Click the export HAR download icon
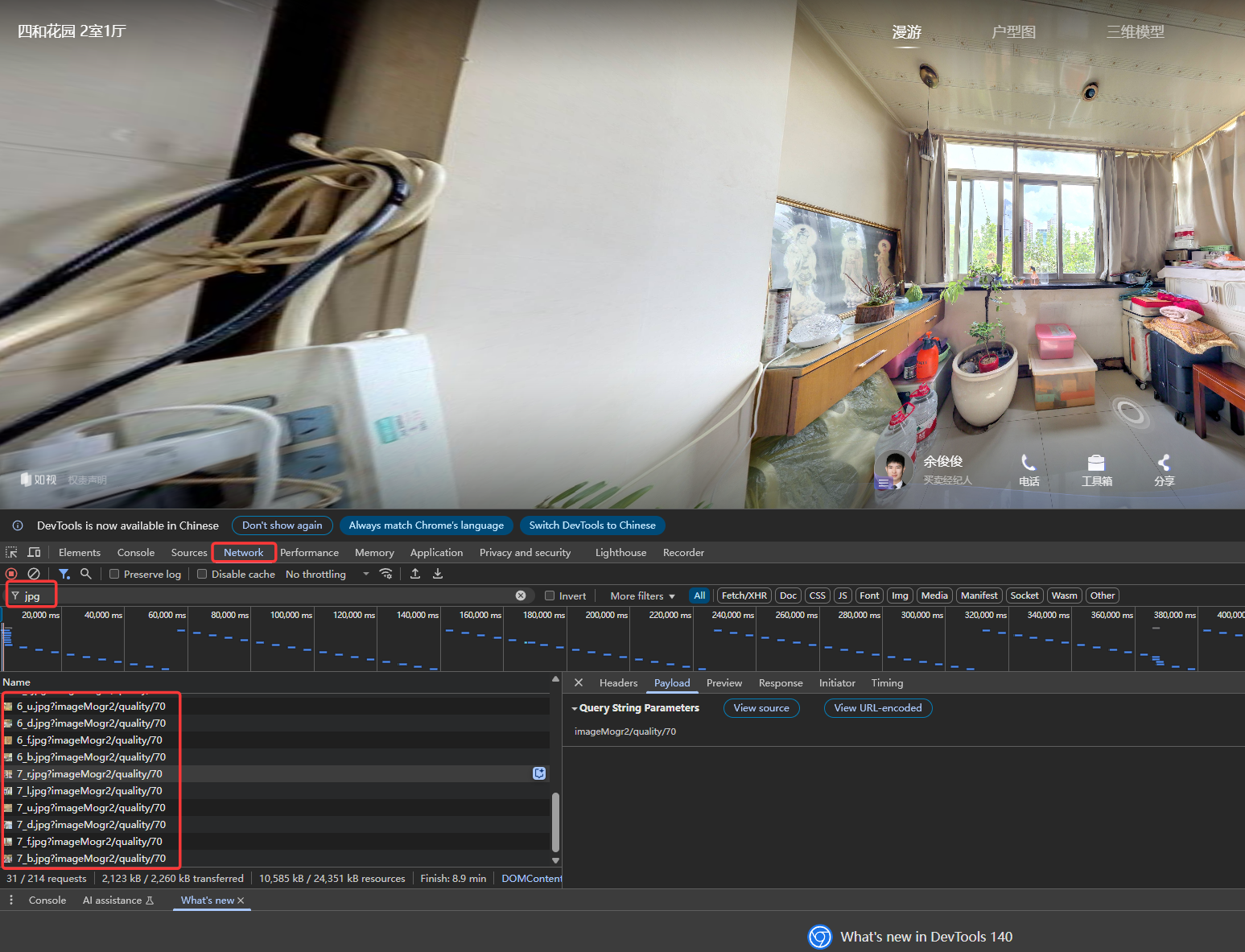1245x952 pixels. coord(438,574)
